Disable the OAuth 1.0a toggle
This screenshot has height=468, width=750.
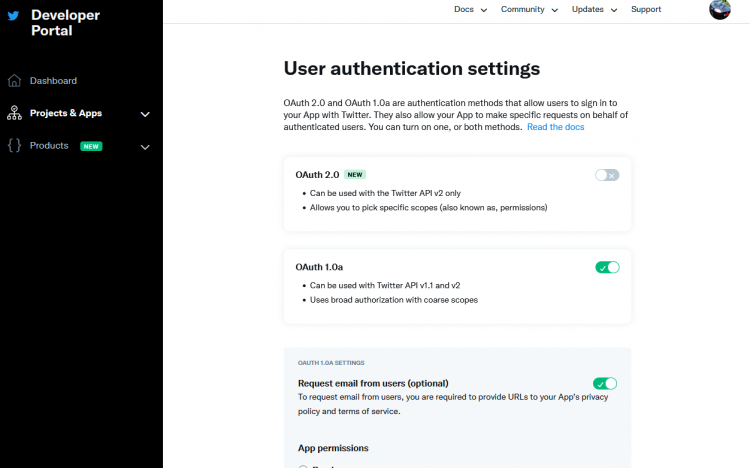click(607, 267)
